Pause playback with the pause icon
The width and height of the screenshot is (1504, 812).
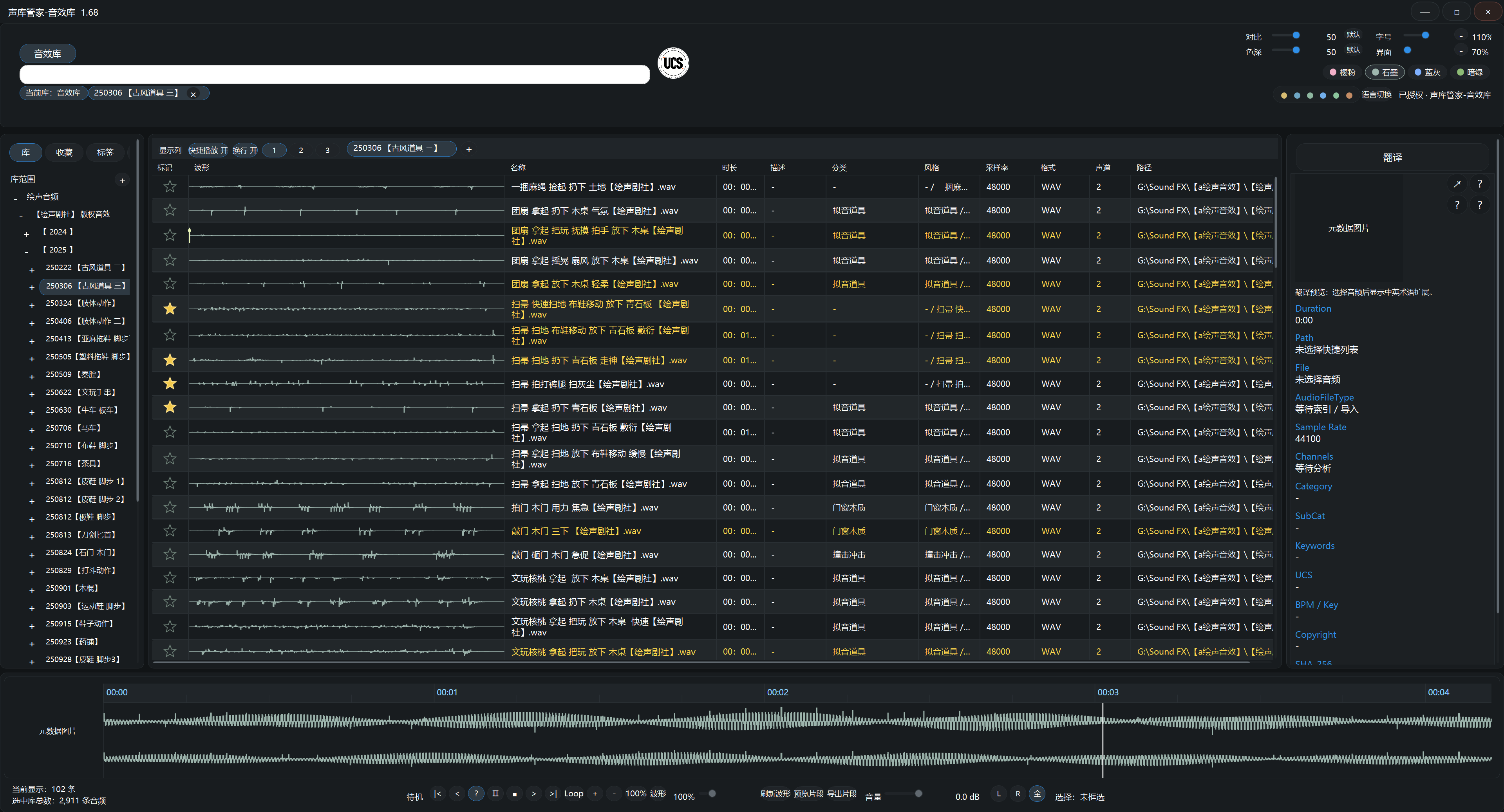(495, 794)
